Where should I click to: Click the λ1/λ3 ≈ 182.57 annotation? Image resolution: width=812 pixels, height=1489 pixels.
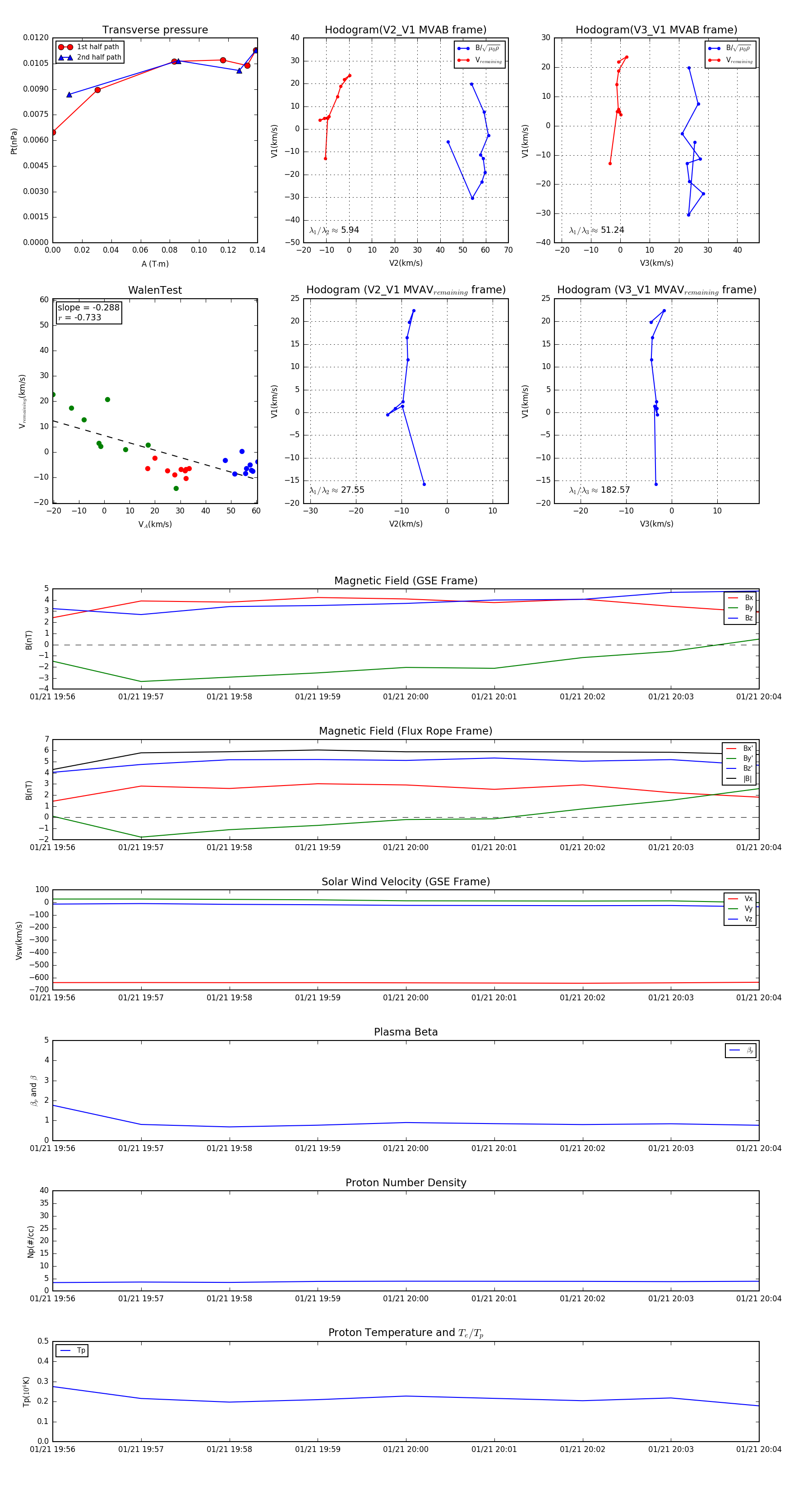600,490
